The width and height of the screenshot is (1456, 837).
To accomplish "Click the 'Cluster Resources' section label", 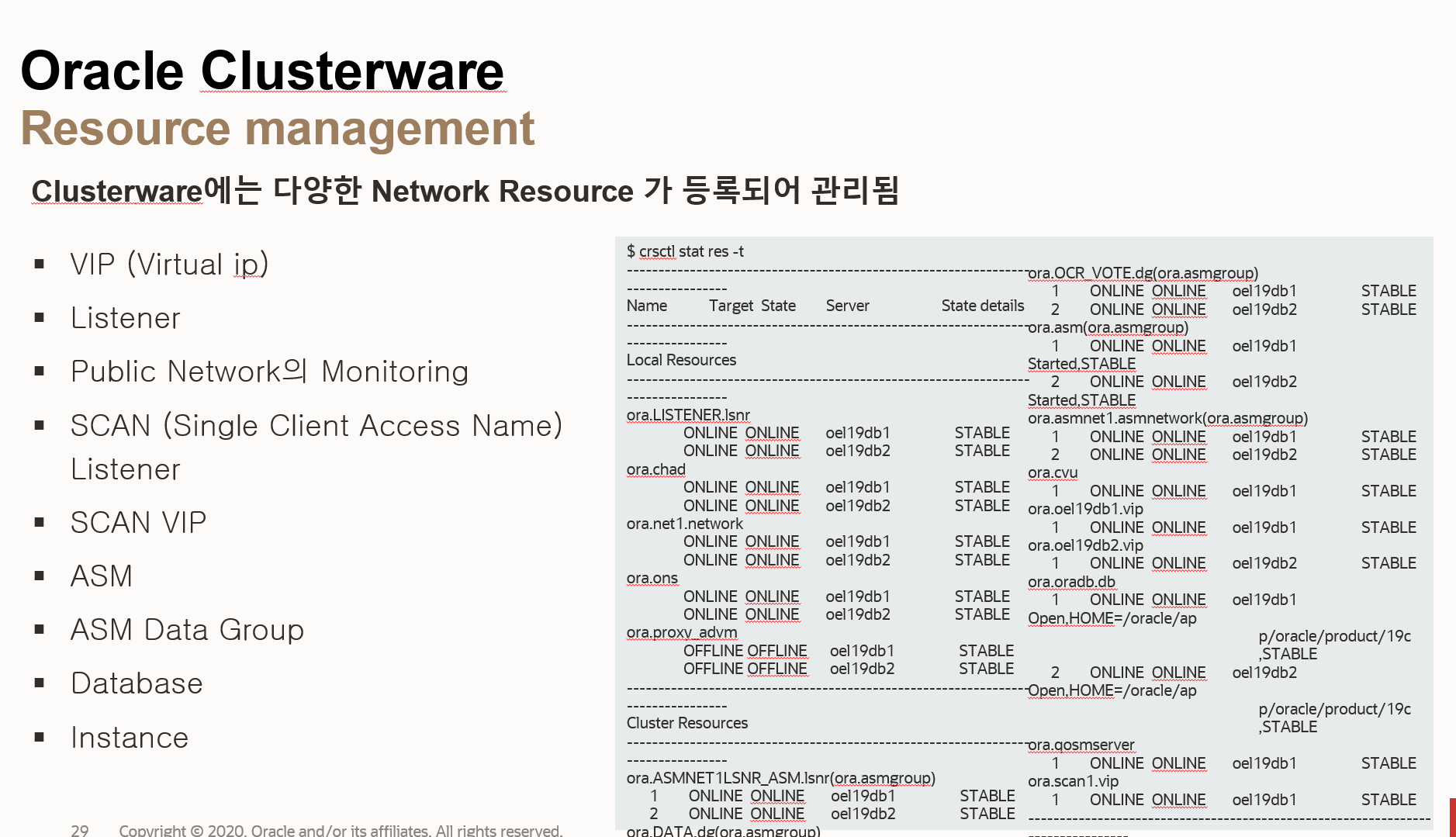I will point(687,723).
